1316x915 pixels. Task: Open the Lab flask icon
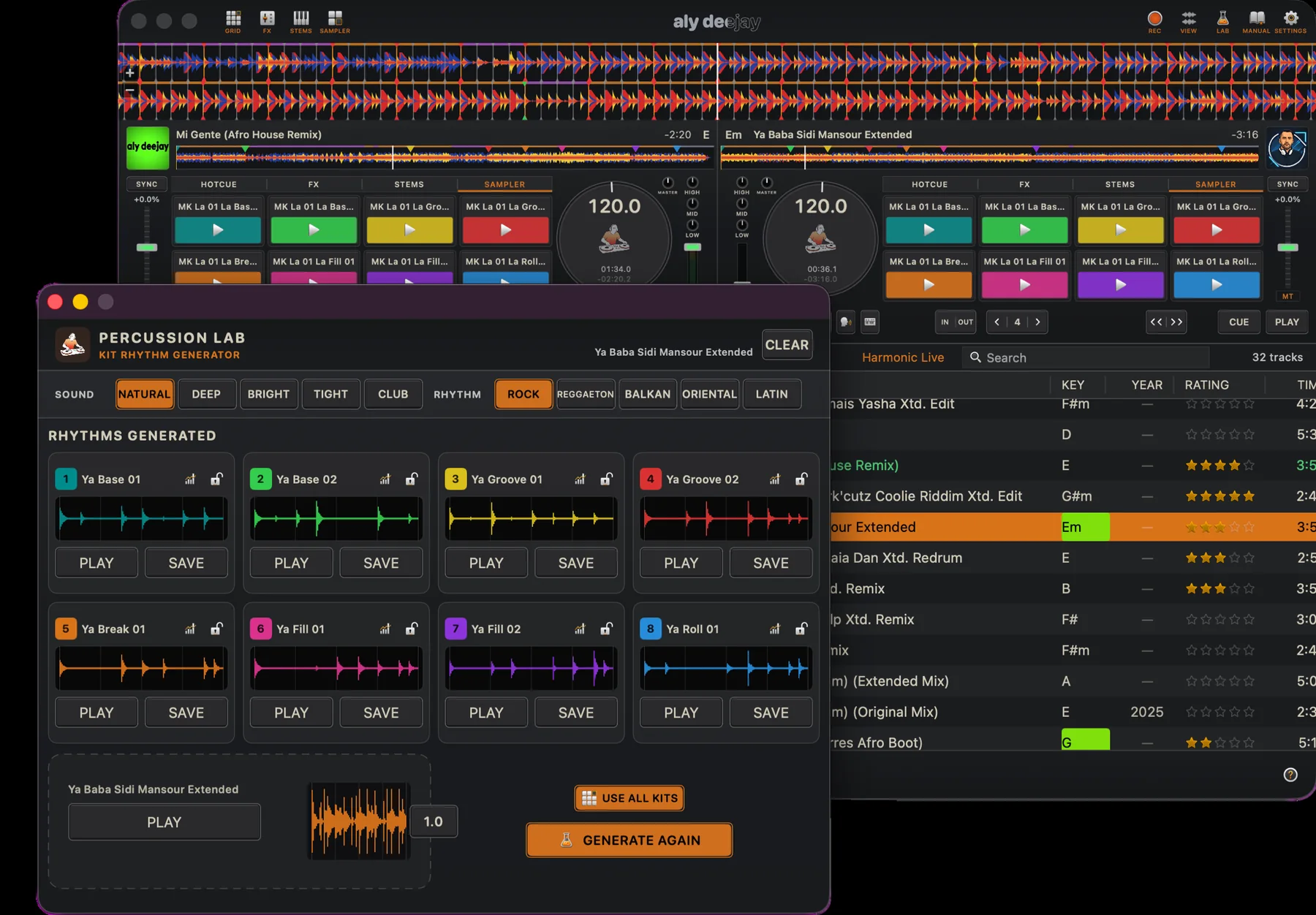1222,21
